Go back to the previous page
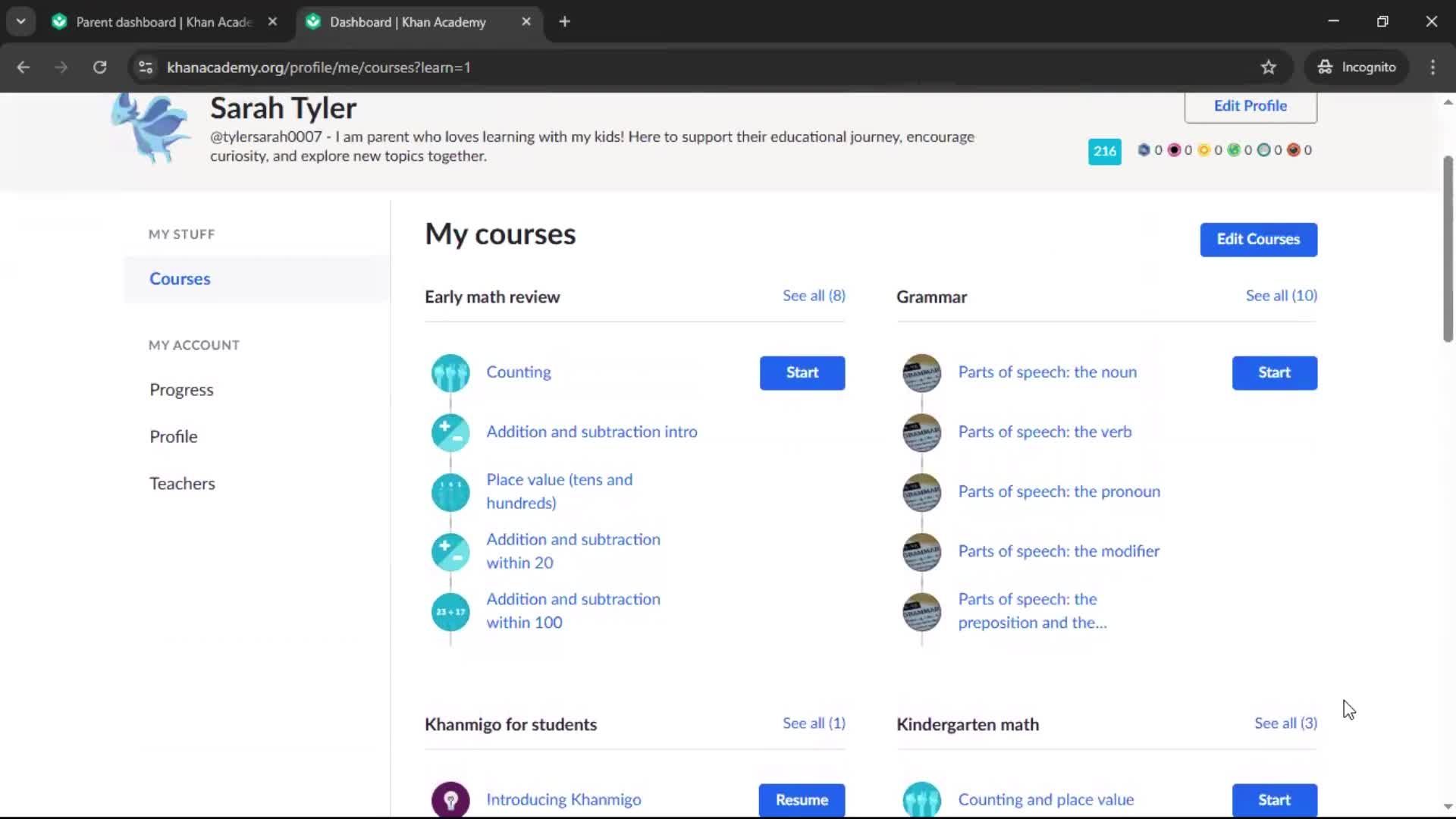The image size is (1456, 819). pos(24,67)
